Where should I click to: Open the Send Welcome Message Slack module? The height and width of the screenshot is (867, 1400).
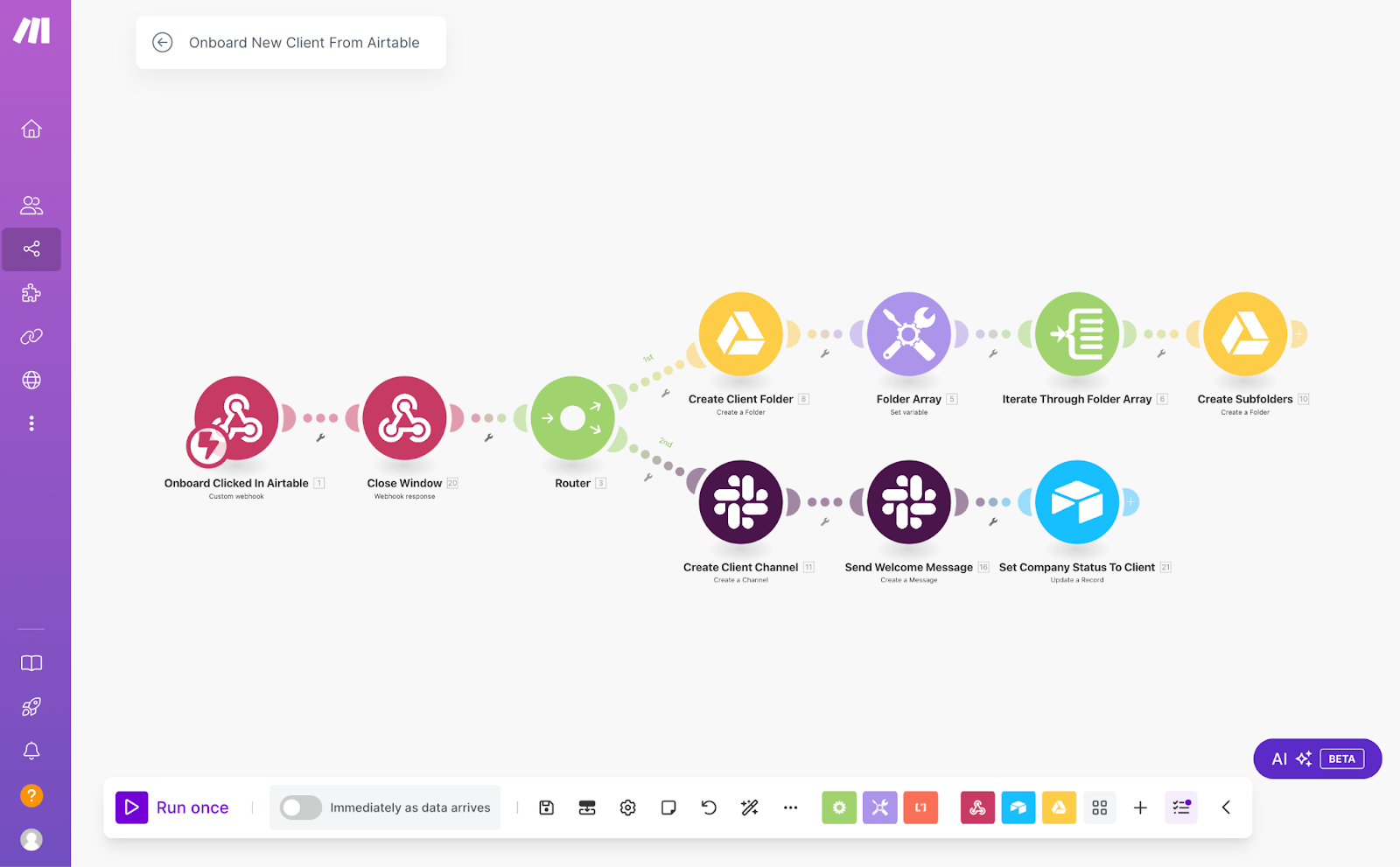pyautogui.click(x=909, y=502)
